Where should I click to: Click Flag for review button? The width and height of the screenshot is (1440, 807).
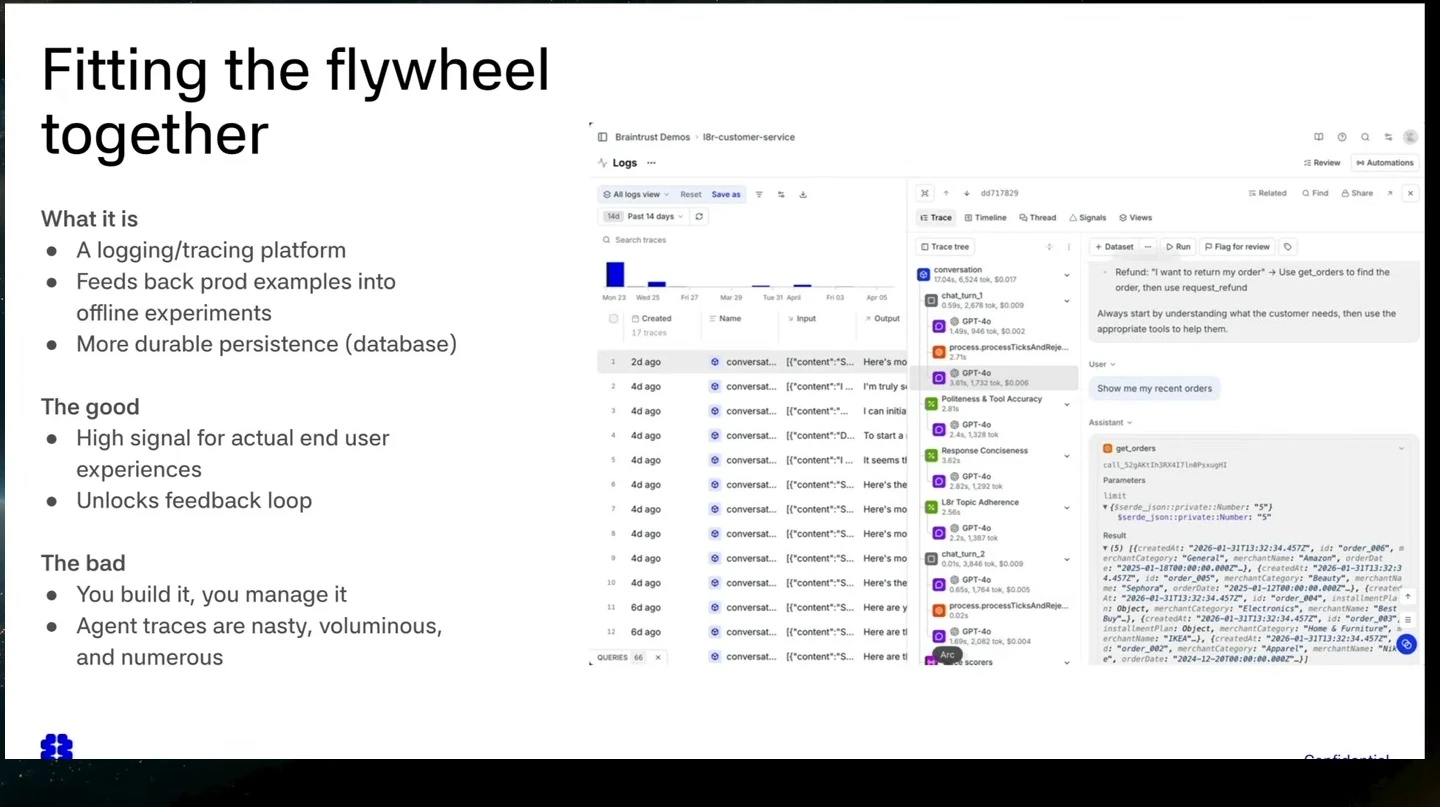coord(1237,246)
